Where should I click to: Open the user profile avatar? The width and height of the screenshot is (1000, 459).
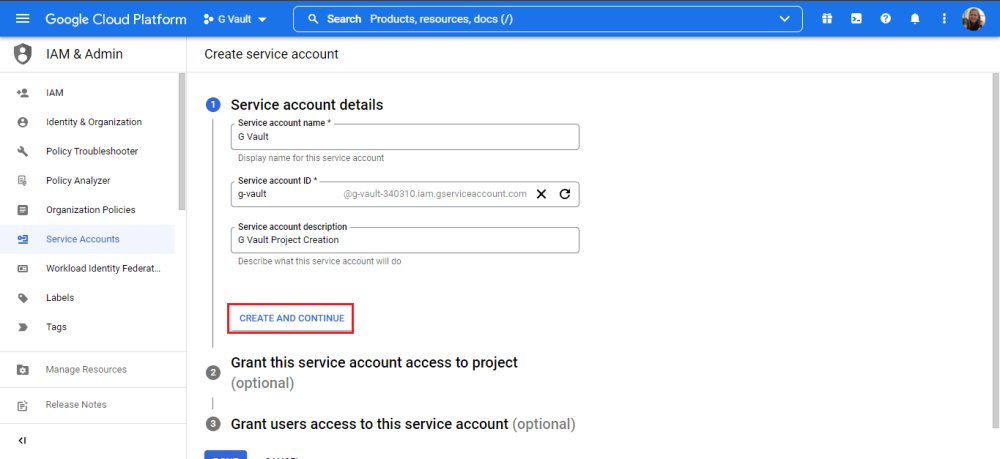click(973, 19)
